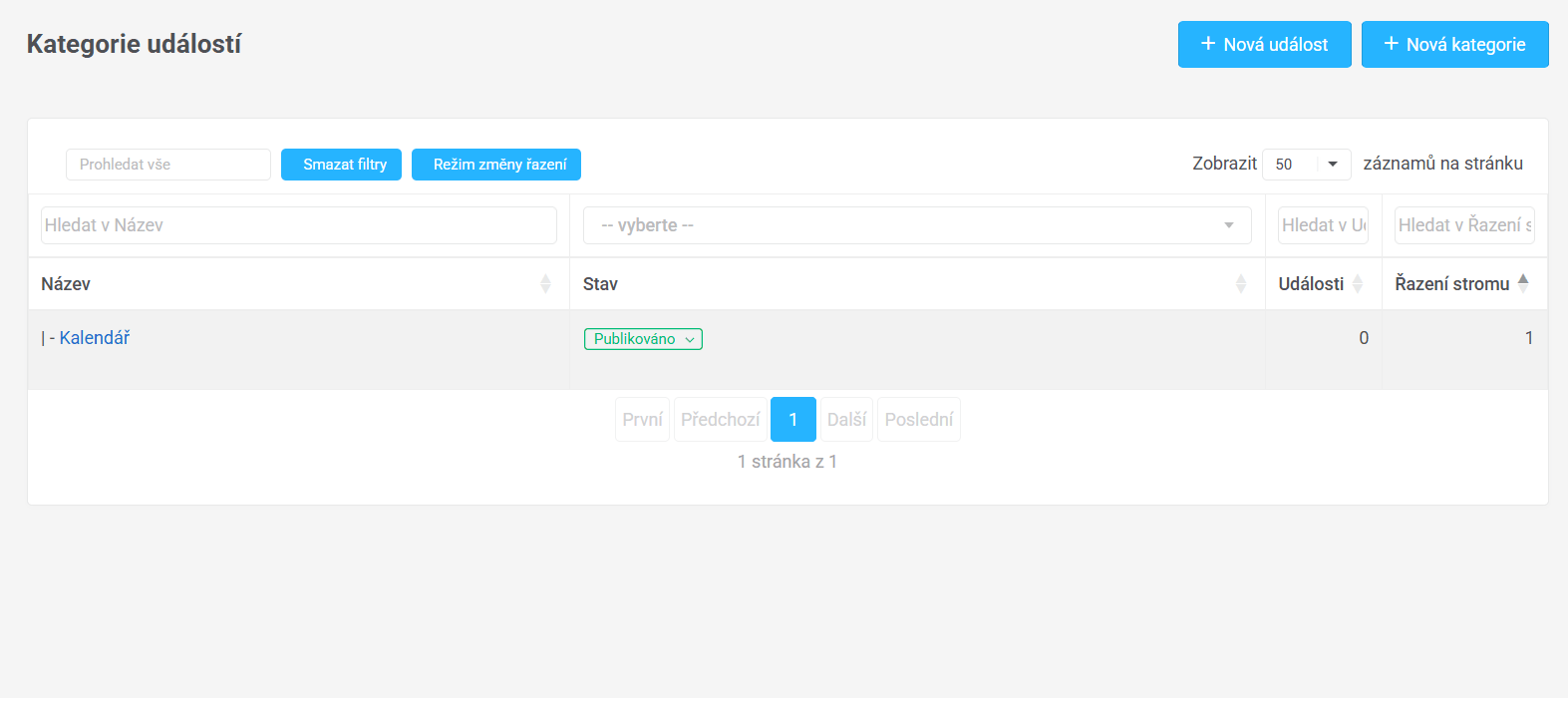Enable Režim změny řazení mode
Image resolution: width=1568 pixels, height=719 pixels.
click(x=495, y=165)
